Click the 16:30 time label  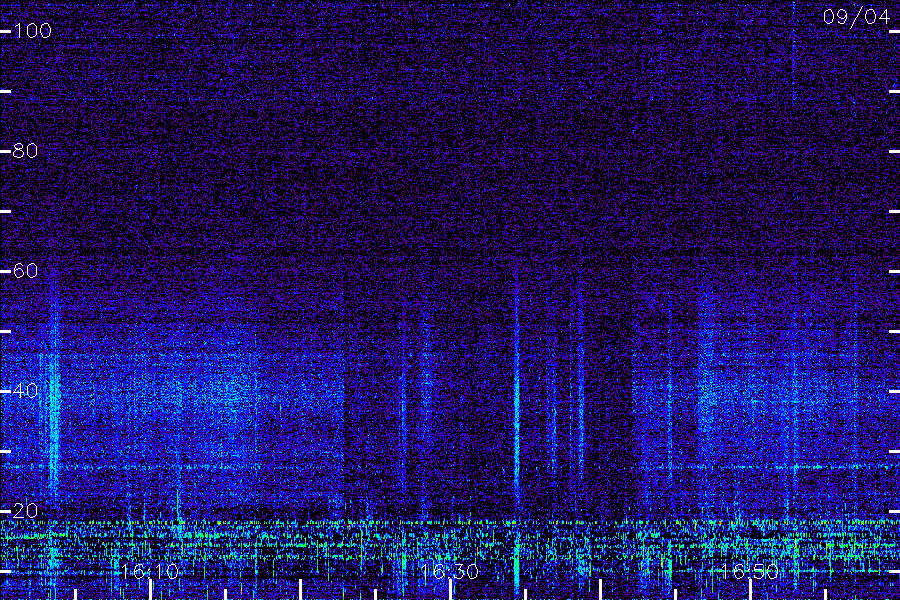449,571
